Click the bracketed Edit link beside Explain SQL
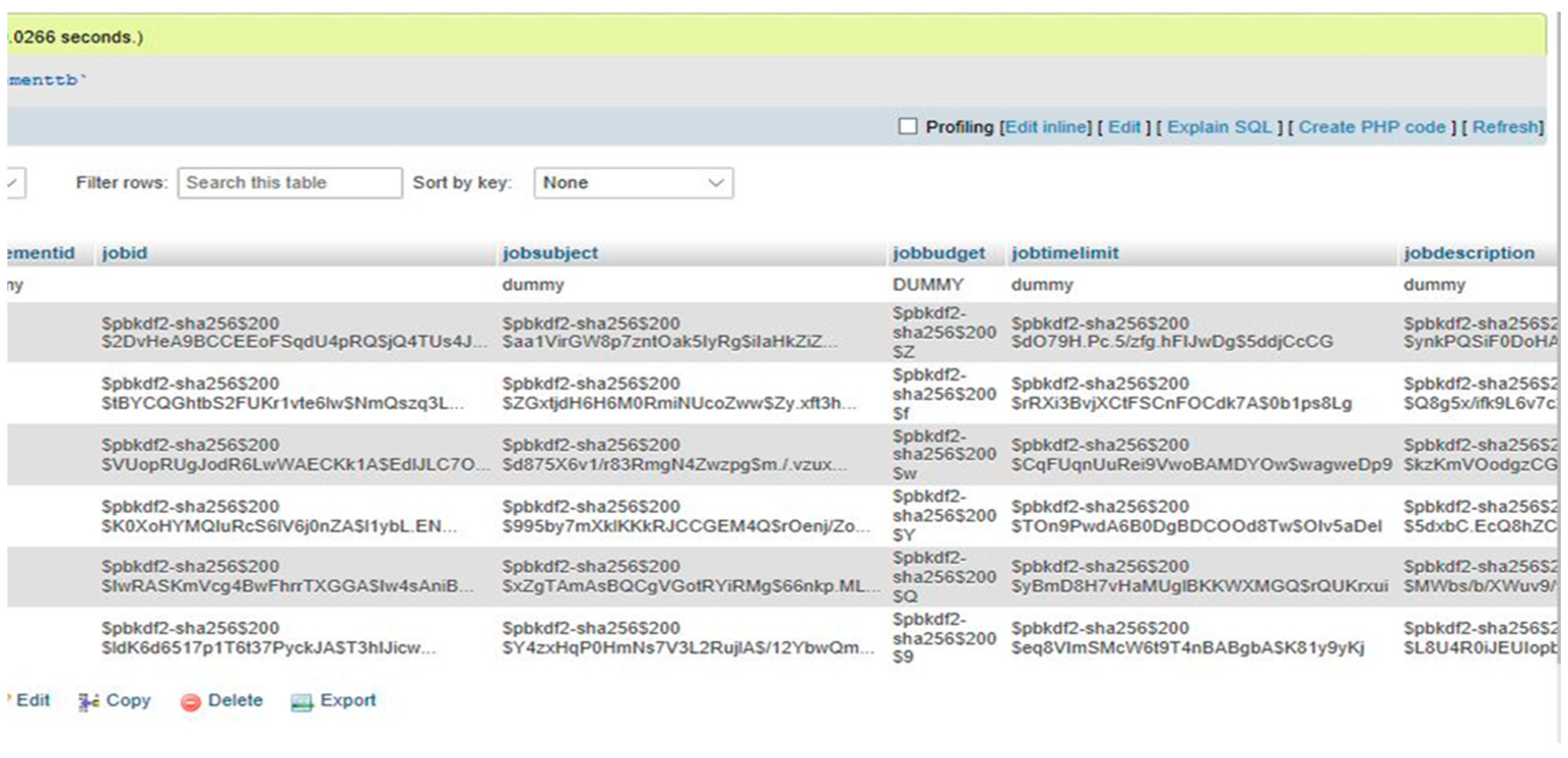The width and height of the screenshot is (1568, 758). pos(1124,126)
